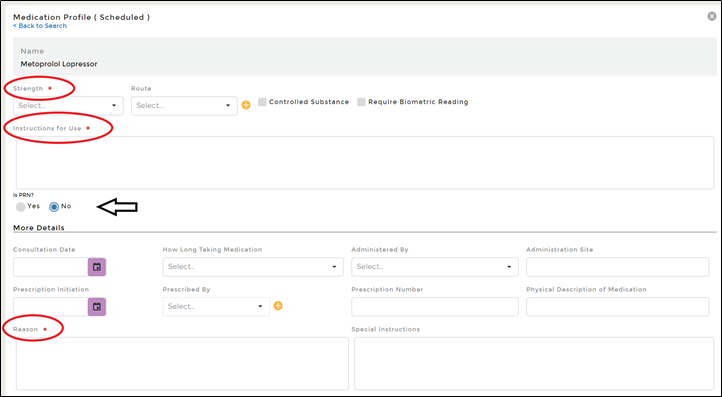Click the Consultation Date field
This screenshot has height=397, width=722.
pyautogui.click(x=51, y=267)
